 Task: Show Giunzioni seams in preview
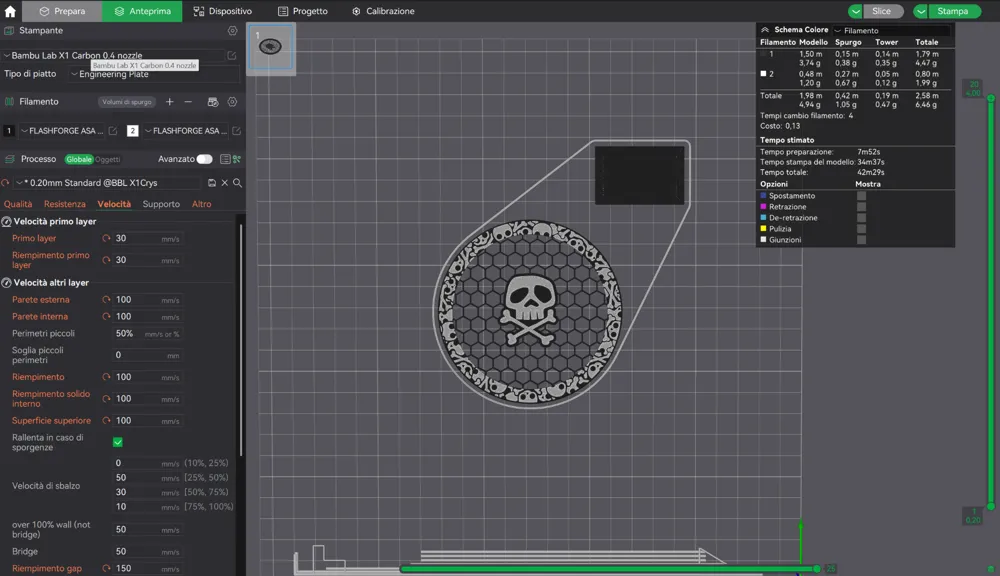(861, 240)
